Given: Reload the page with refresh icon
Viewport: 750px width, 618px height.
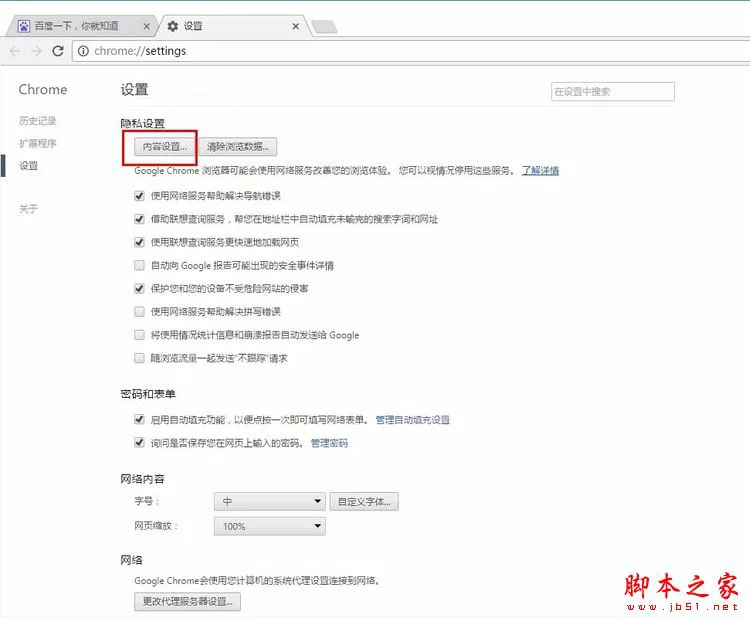Looking at the screenshot, I should 58,51.
